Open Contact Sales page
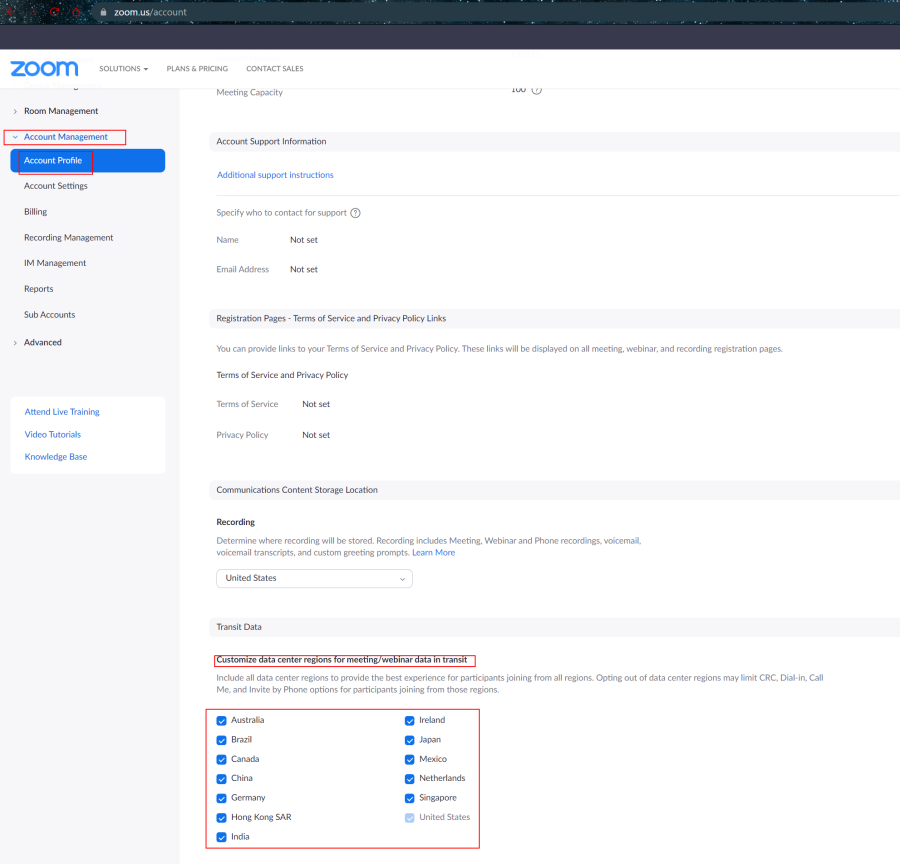Screen dimensions: 900x864 click(274, 68)
